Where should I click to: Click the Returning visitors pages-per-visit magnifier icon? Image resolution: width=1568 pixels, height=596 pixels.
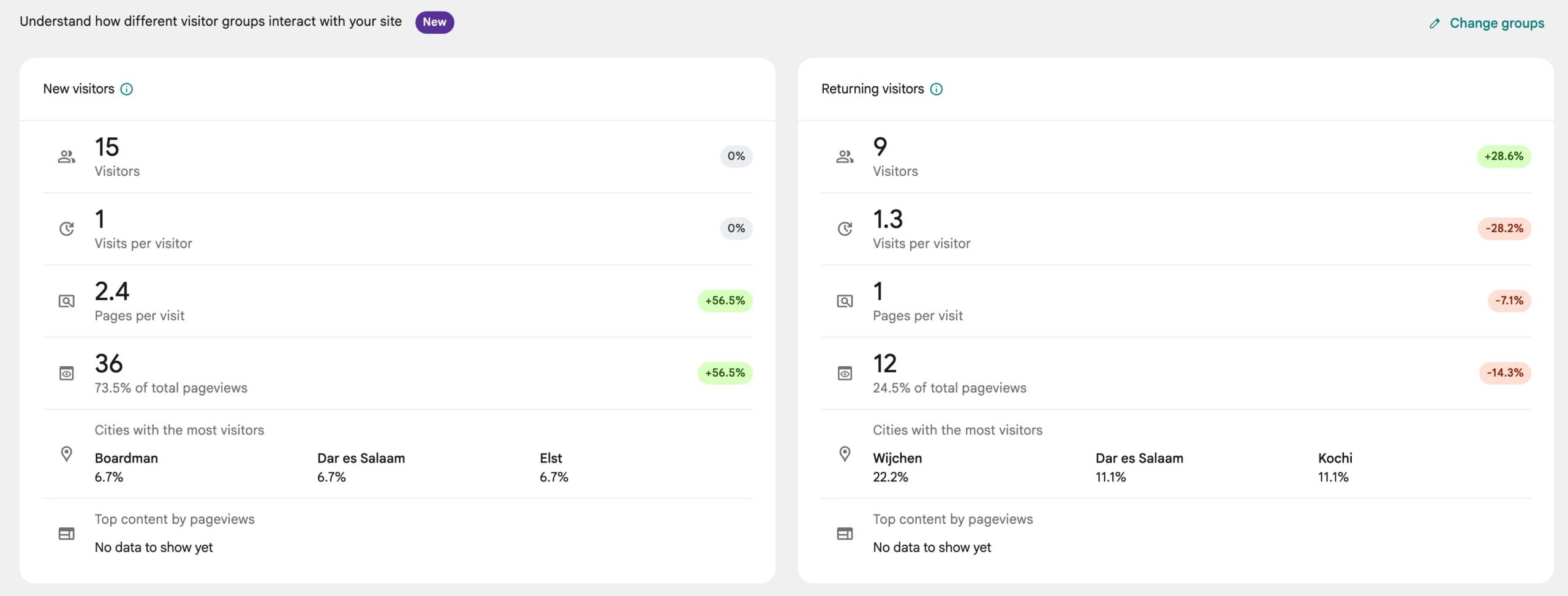(x=845, y=301)
